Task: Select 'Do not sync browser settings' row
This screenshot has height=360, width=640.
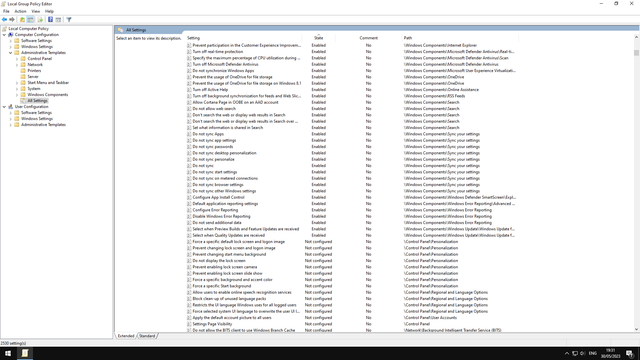Action: (218, 185)
